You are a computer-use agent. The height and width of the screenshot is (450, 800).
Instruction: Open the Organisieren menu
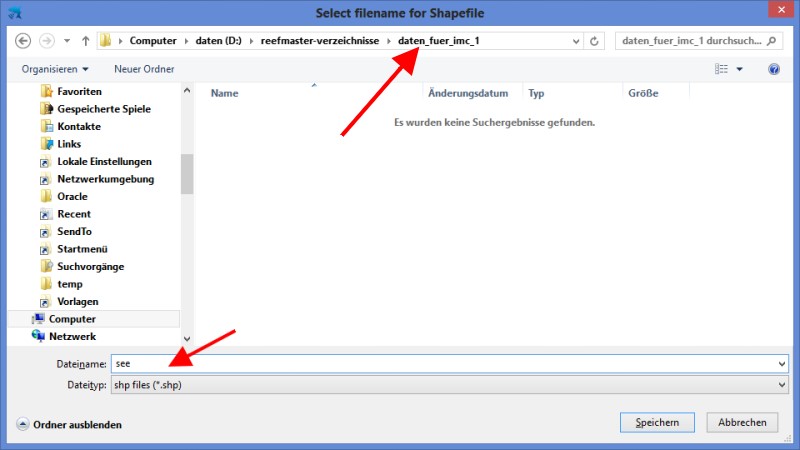[x=54, y=69]
